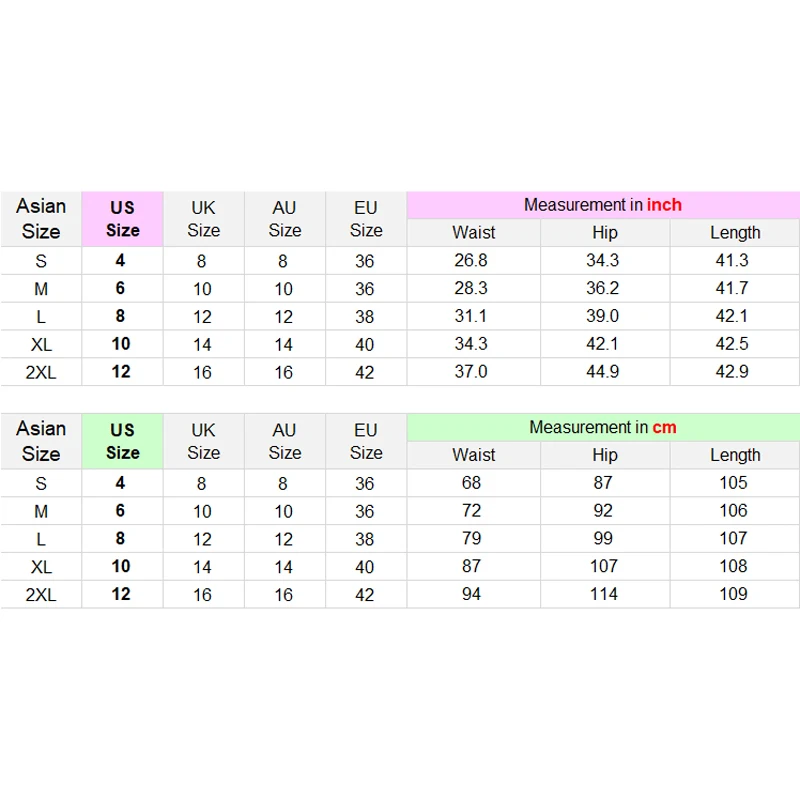The height and width of the screenshot is (800, 800).
Task: Click the pink US Size header cell
Action: 122,219
